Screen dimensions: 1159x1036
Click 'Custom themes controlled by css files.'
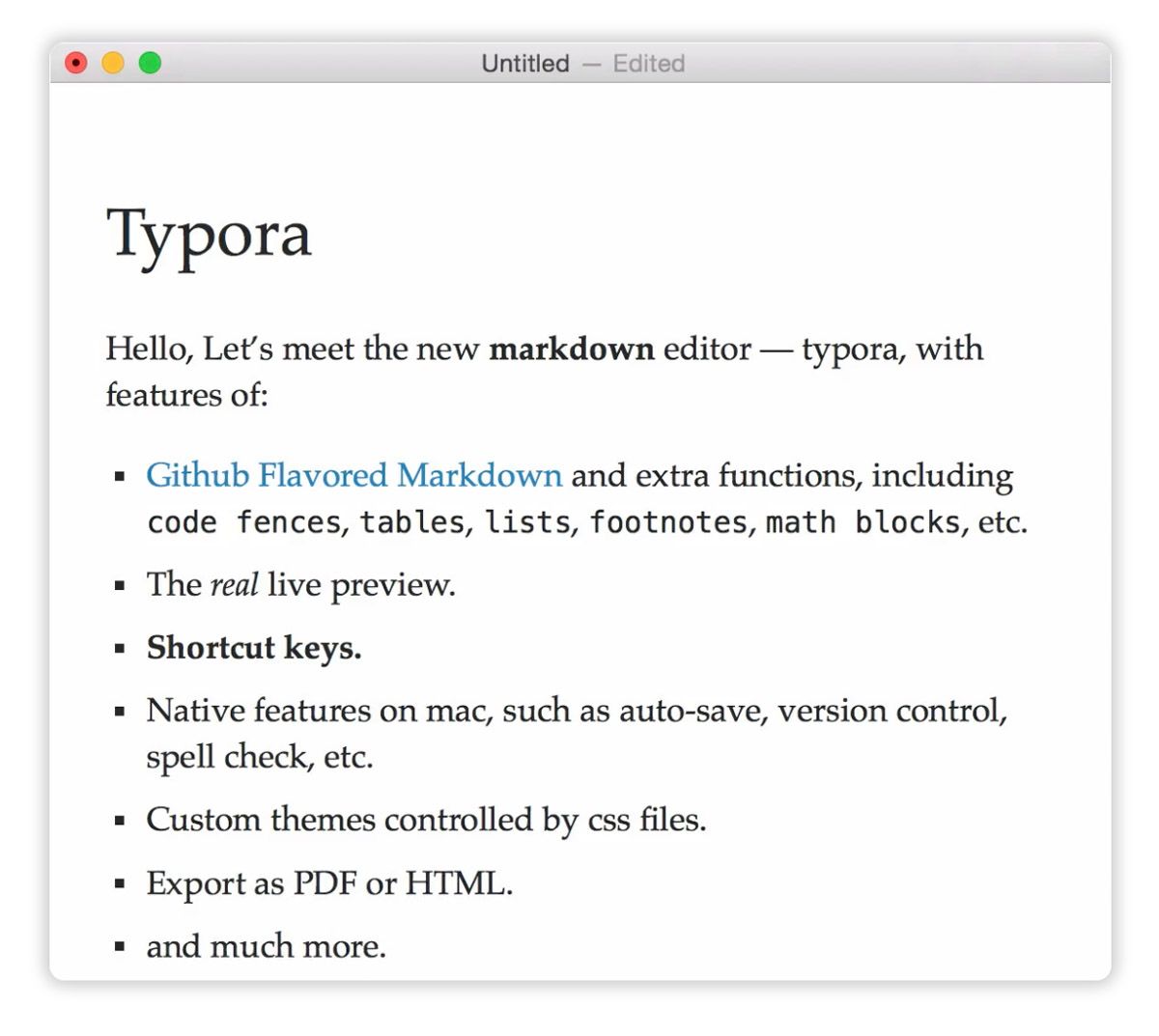426,820
